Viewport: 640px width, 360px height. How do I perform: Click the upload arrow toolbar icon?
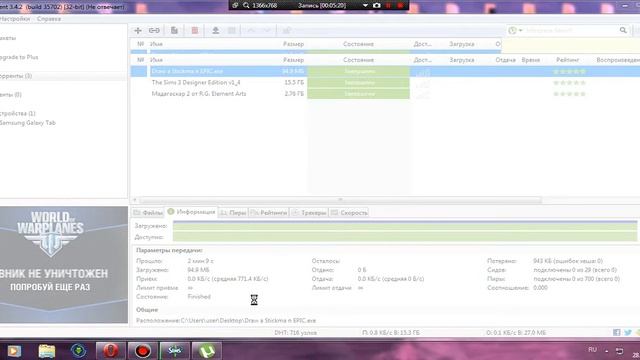pyautogui.click(x=216, y=31)
